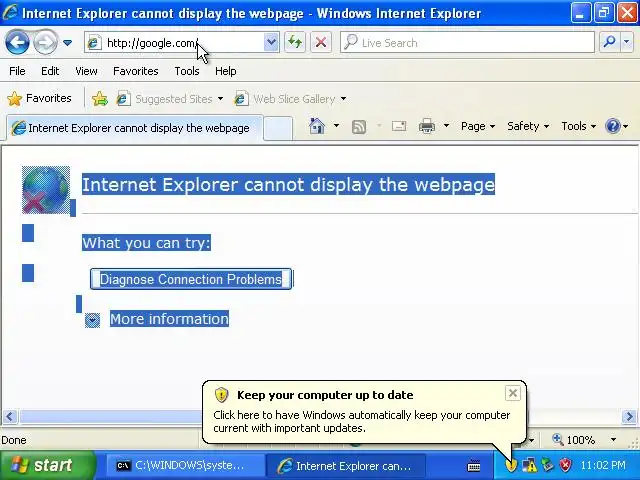Expand the Print options dropdown arrow
The width and height of the screenshot is (640, 480).
tap(446, 126)
